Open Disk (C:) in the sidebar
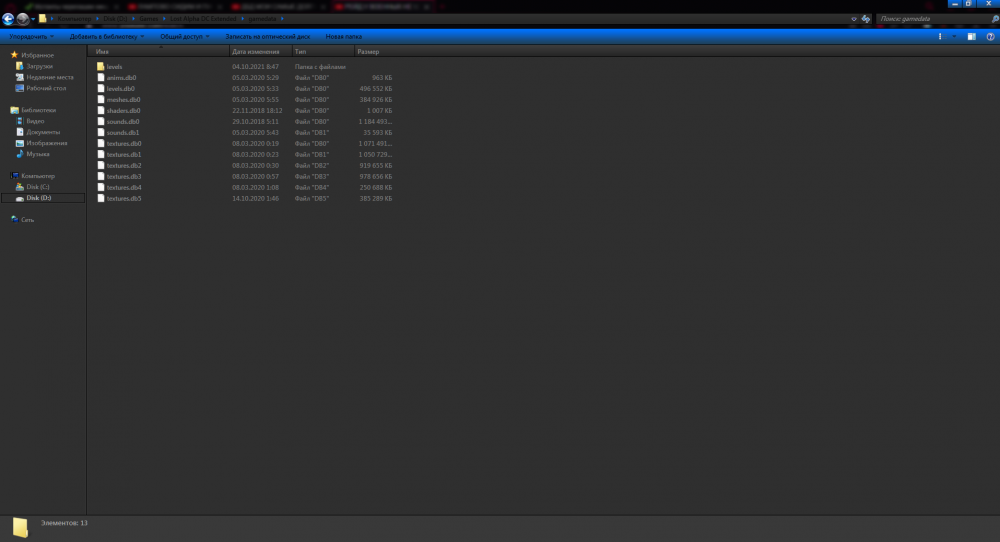Screen dimensions: 1000x542 38,187
